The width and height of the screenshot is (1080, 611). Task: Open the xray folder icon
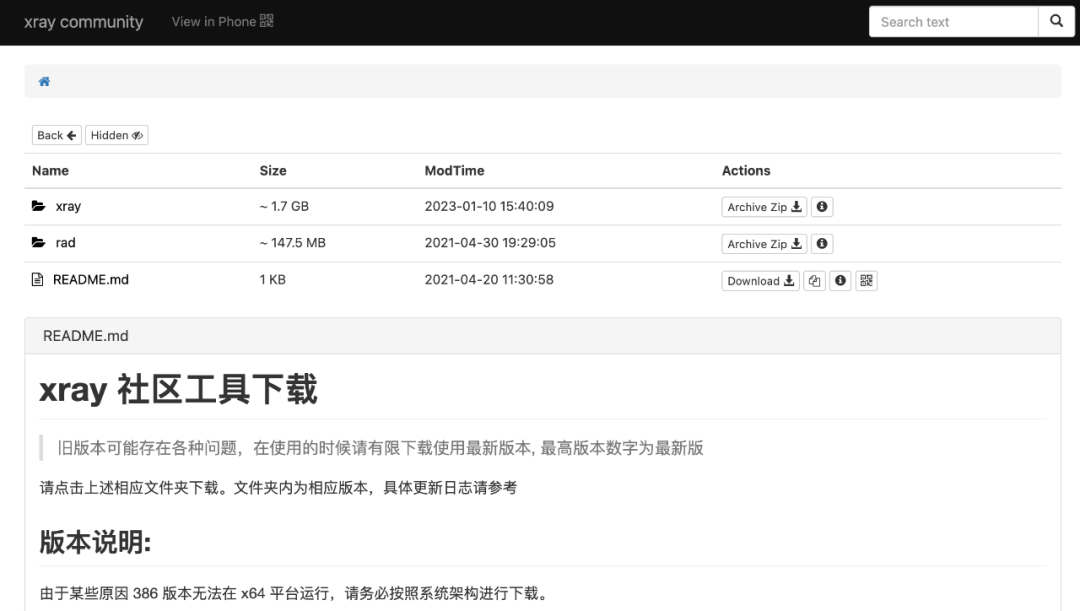[x=40, y=206]
